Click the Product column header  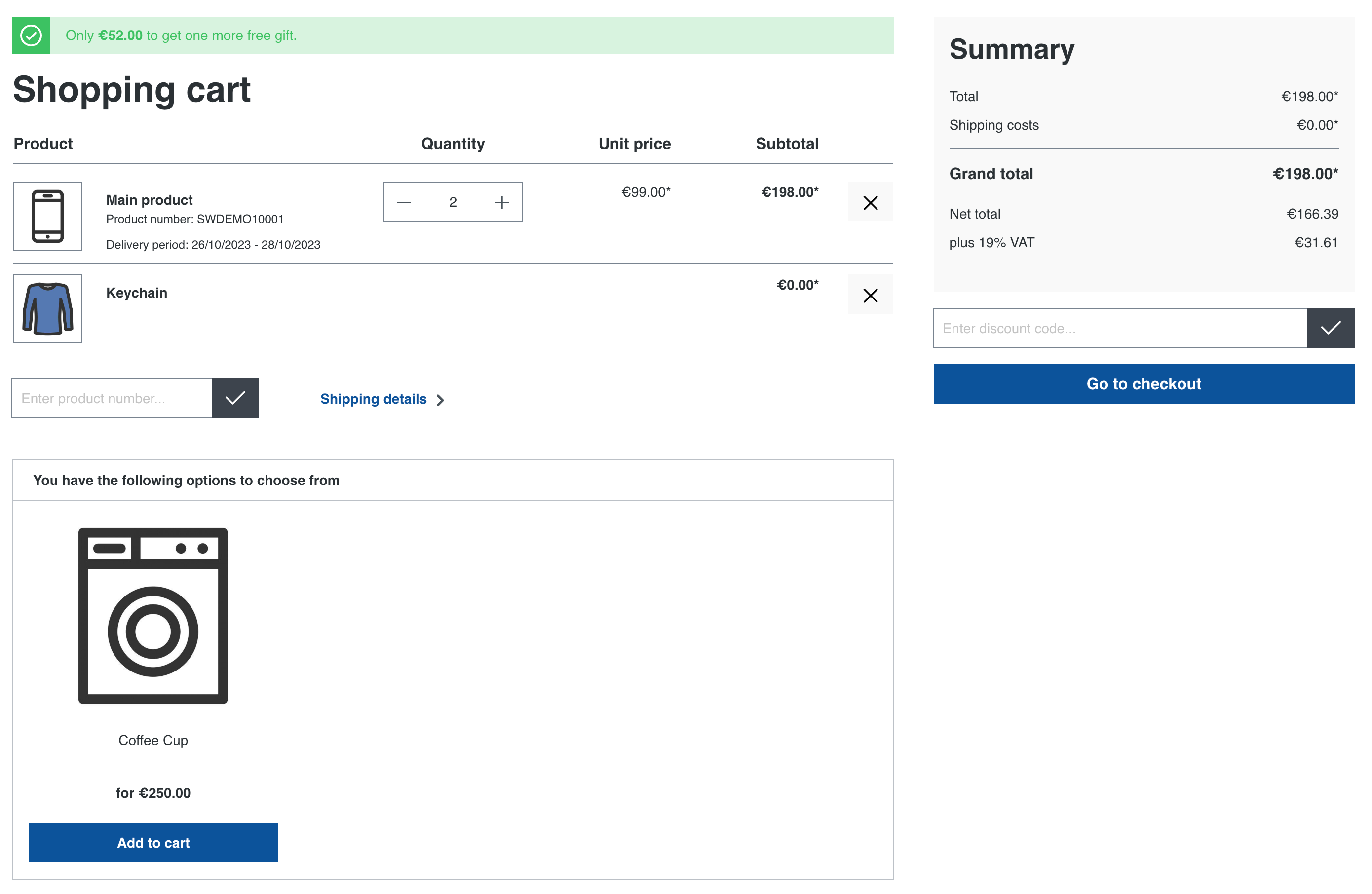point(43,144)
